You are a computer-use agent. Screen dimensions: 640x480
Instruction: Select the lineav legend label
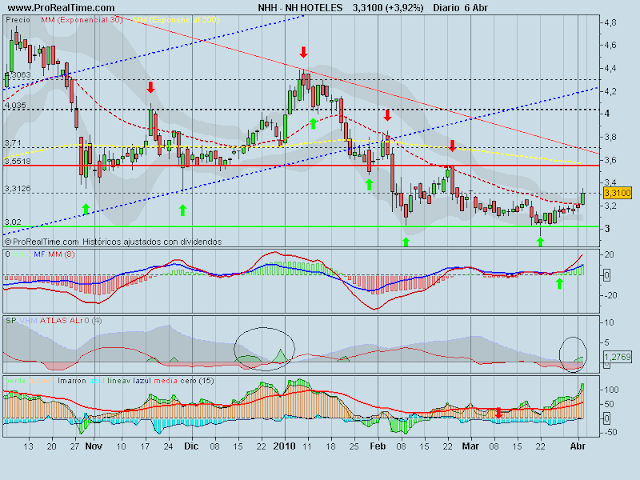pos(119,380)
